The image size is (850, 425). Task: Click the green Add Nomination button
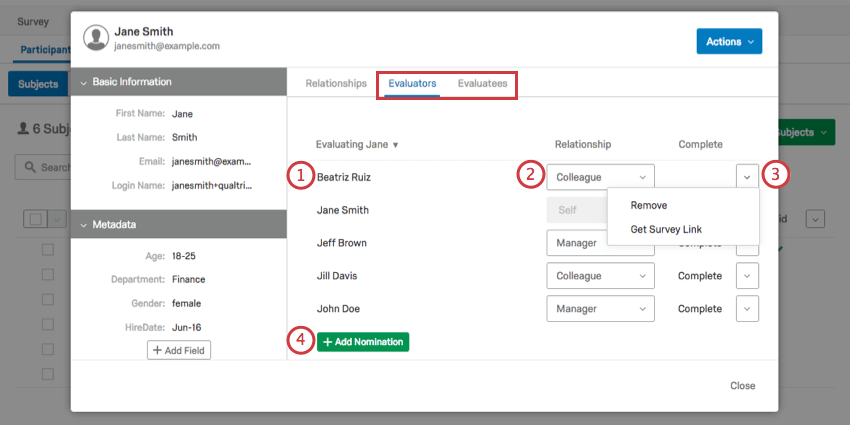[363, 342]
